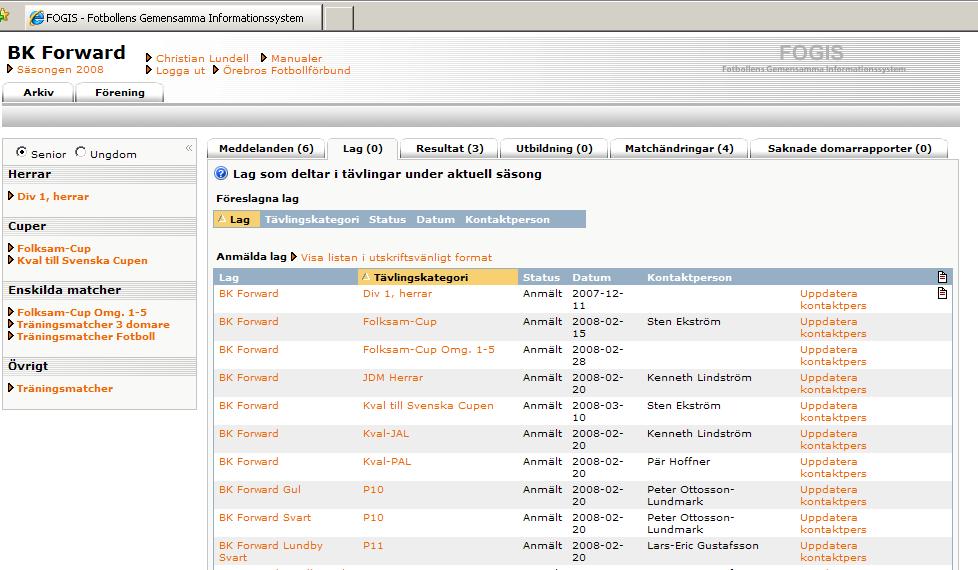Image resolution: width=978 pixels, height=570 pixels.
Task: Open Kval till Svenska Cupen in table
Action: pyautogui.click(x=428, y=405)
